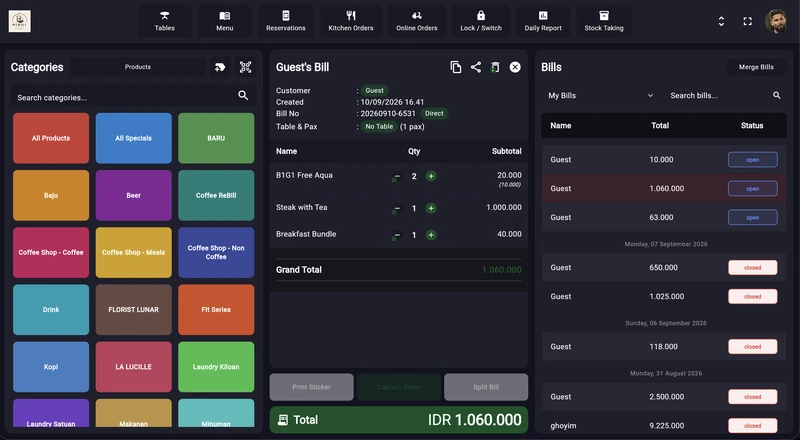
Task: Open closed Guest bill of 2.500.000
Action: tap(664, 397)
